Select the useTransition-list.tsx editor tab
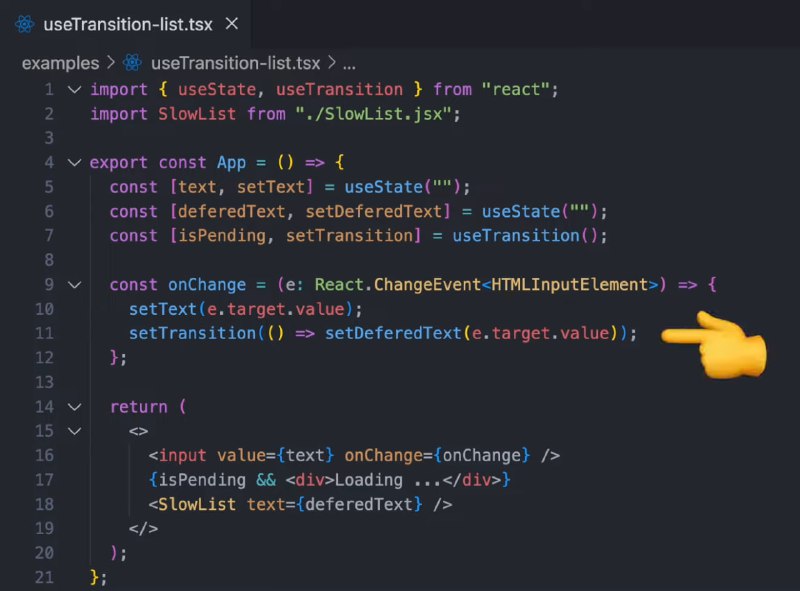 (x=126, y=24)
